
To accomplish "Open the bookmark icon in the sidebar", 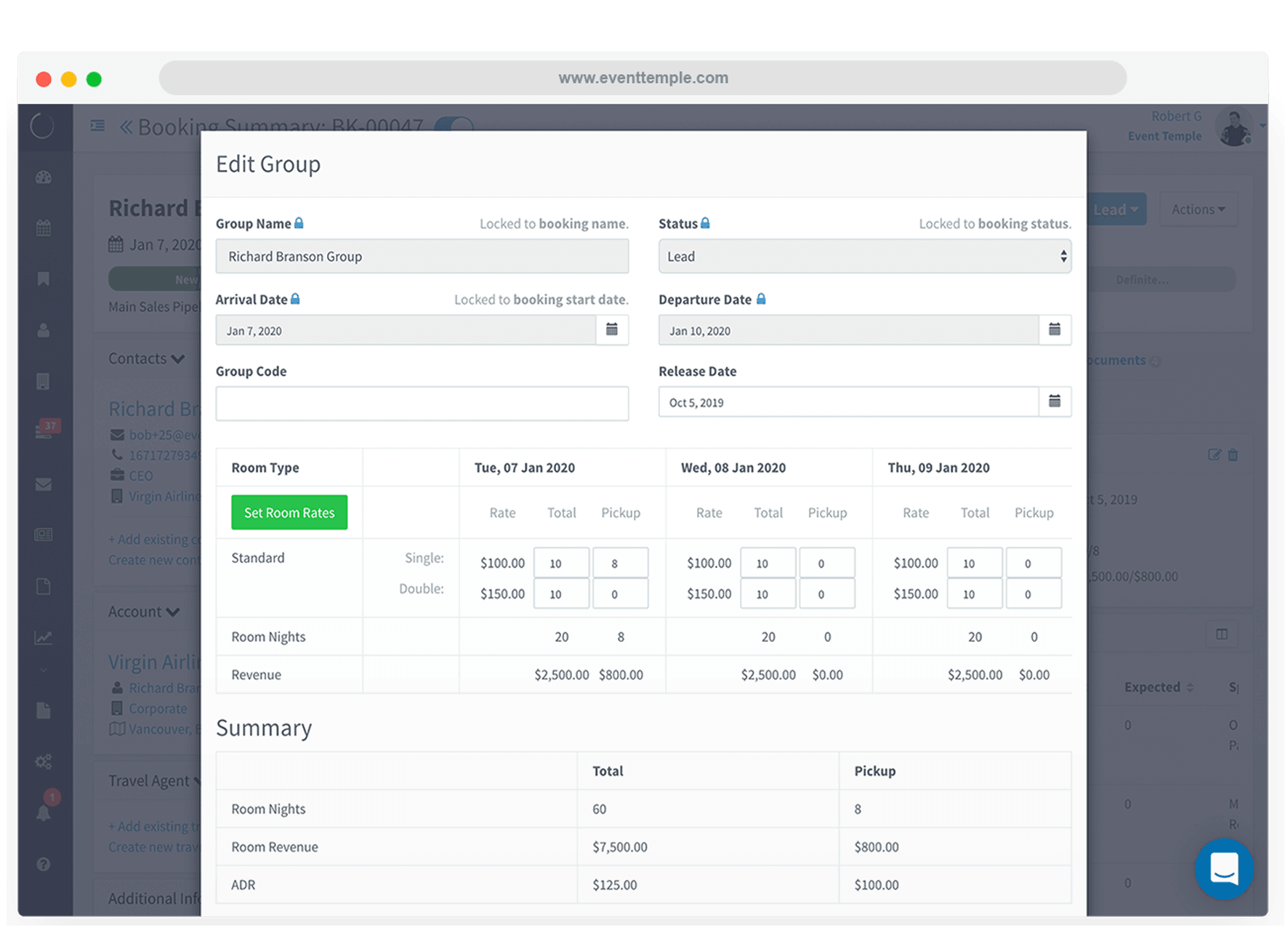I will 44,279.
